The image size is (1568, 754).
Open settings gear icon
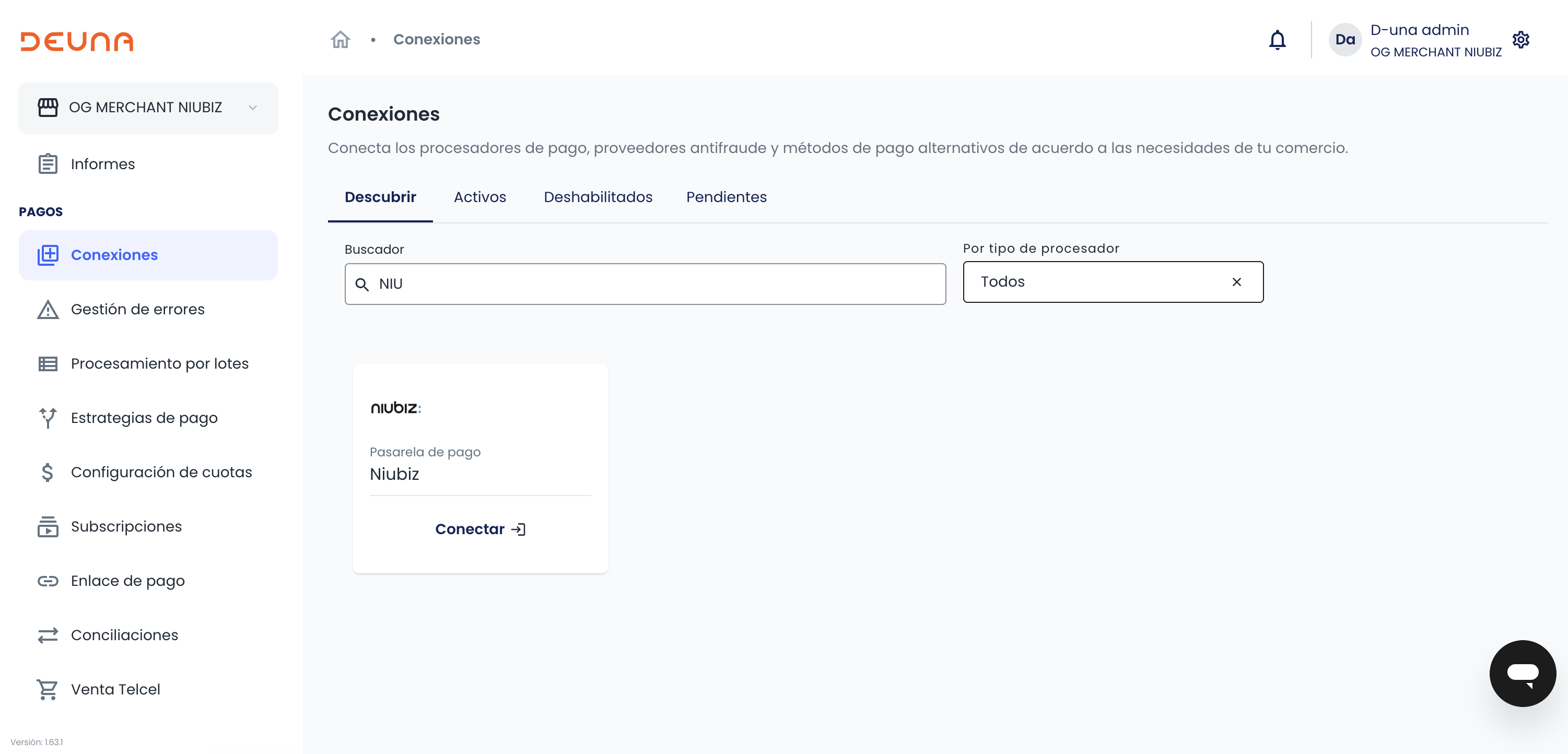(x=1520, y=40)
